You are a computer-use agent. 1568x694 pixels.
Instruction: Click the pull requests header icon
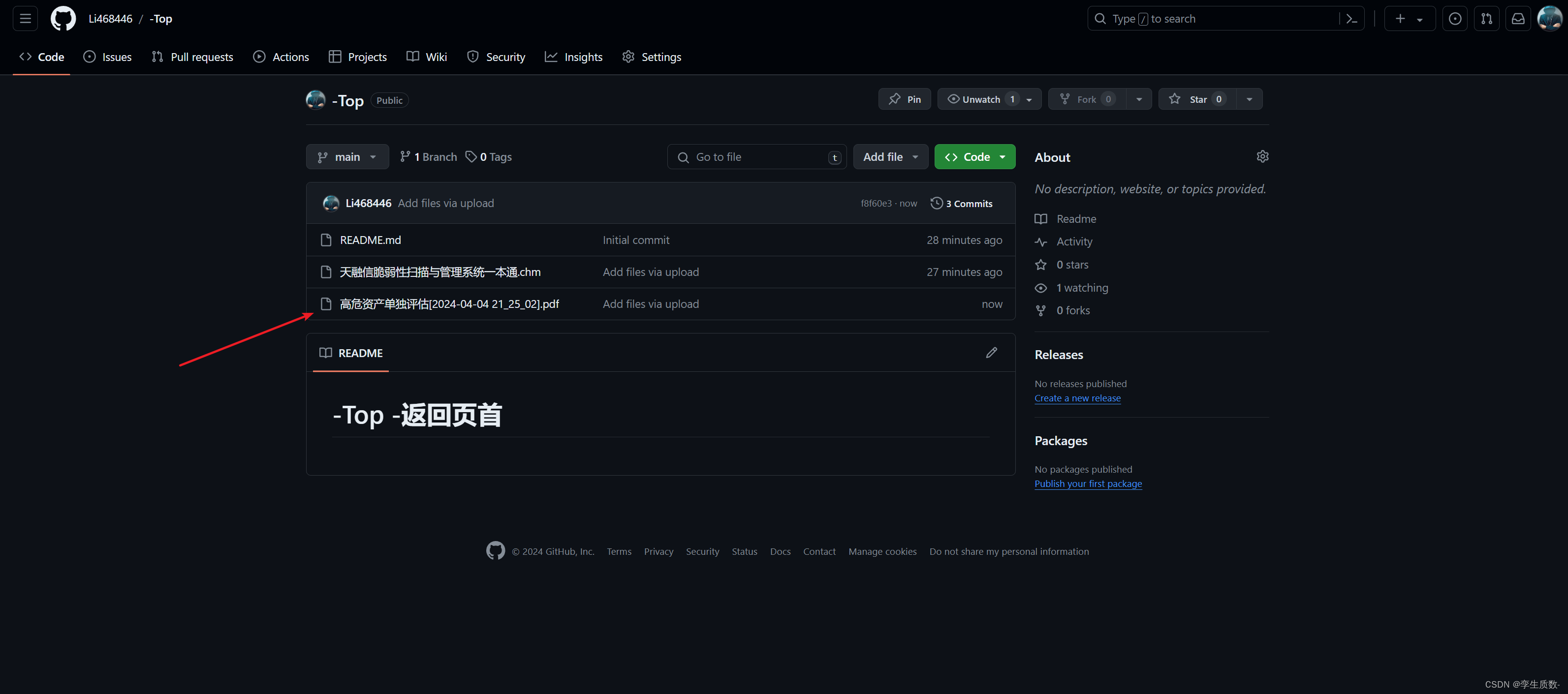[1486, 18]
